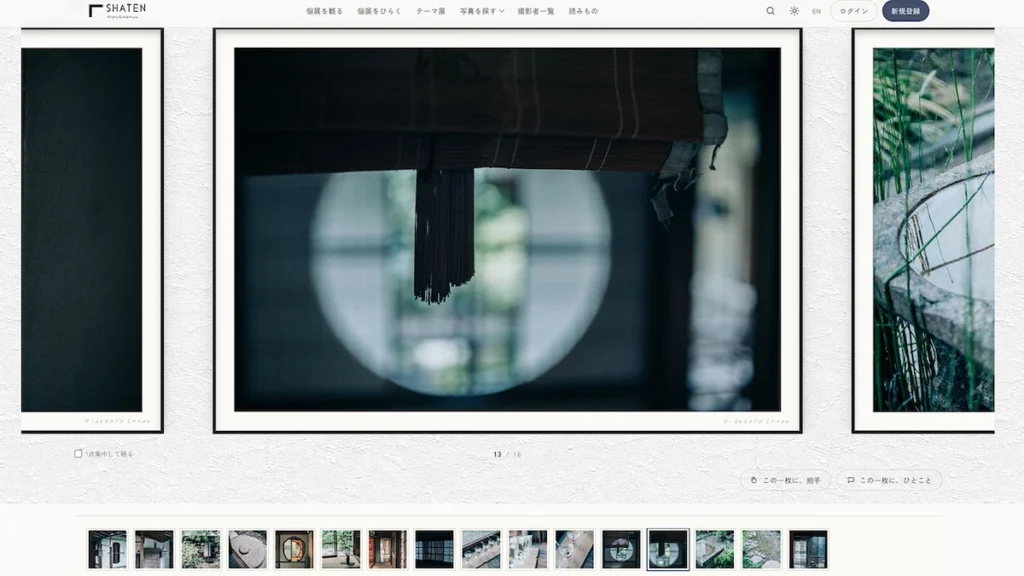This screenshot has width=1024, height=576.
Task: Select second thumbnail of wooden entrance
Action: 154,549
